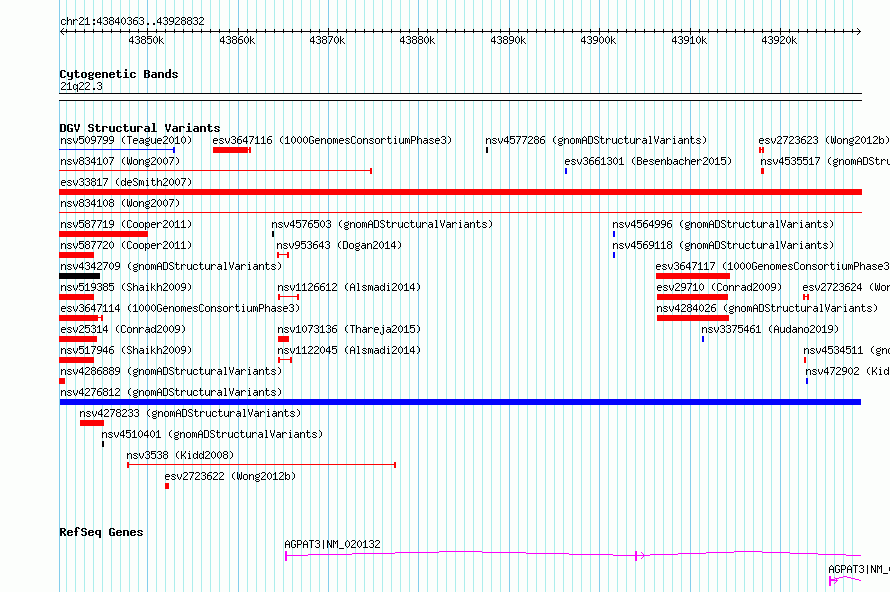Image resolution: width=890 pixels, height=592 pixels.
Task: Select esv25314 (Conrad2009) label
Action: 123,329
